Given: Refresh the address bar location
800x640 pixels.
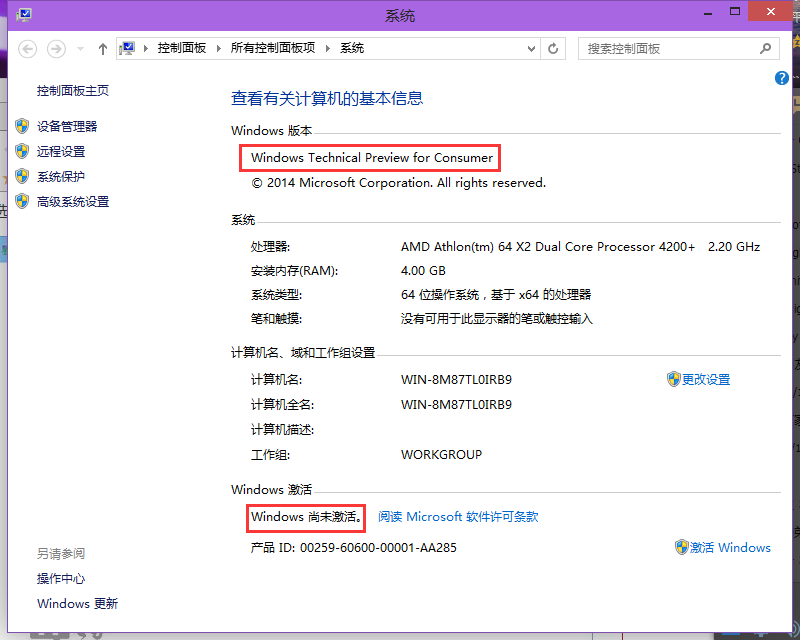Looking at the screenshot, I should tap(553, 48).
